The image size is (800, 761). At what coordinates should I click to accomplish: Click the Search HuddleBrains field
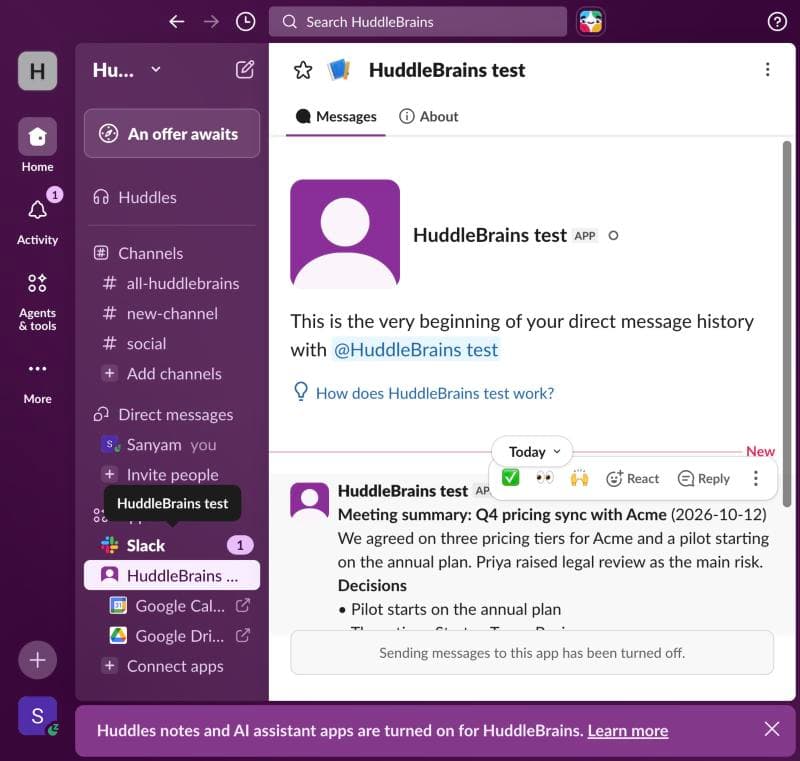click(x=417, y=22)
